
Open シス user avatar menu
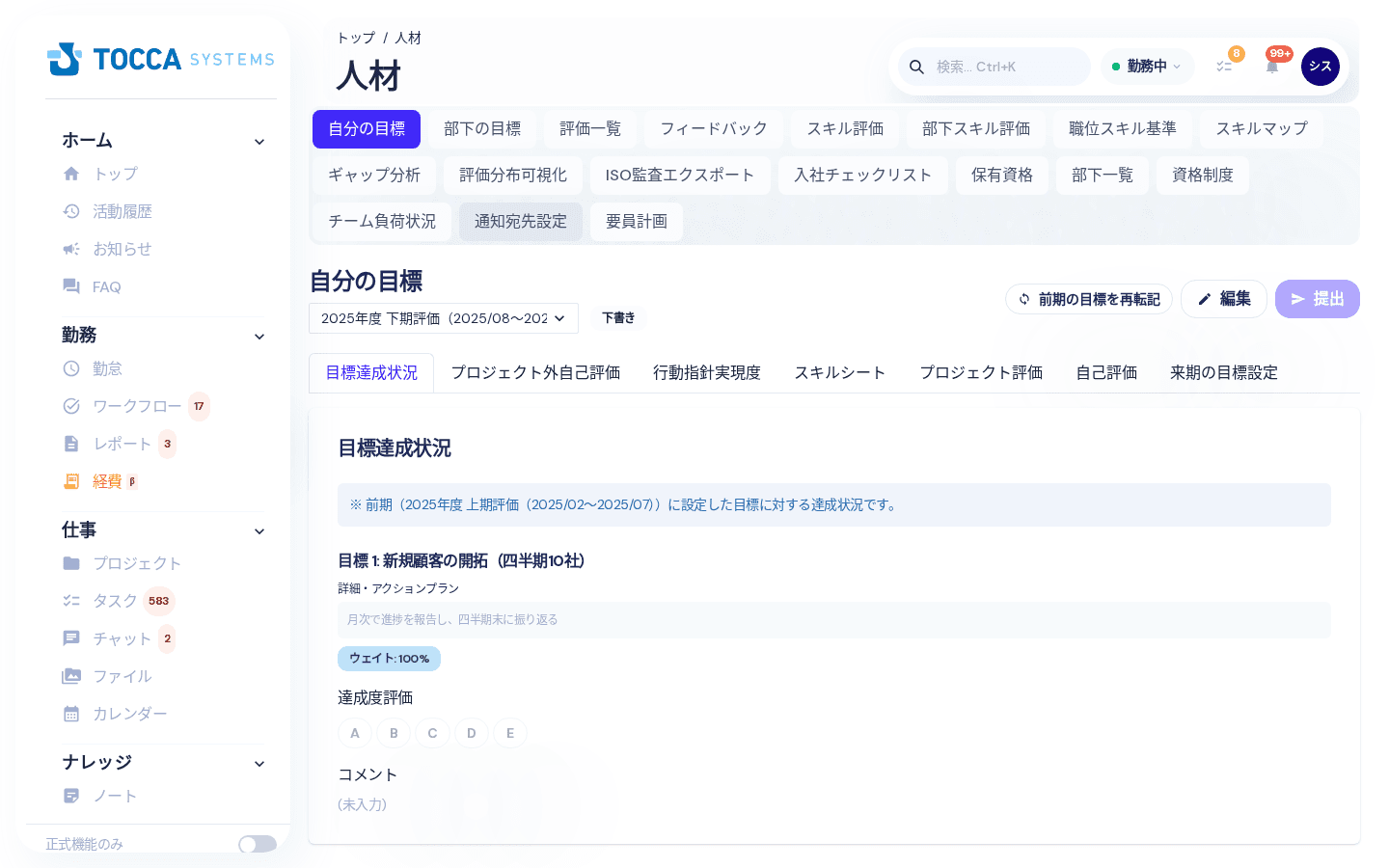click(1321, 67)
